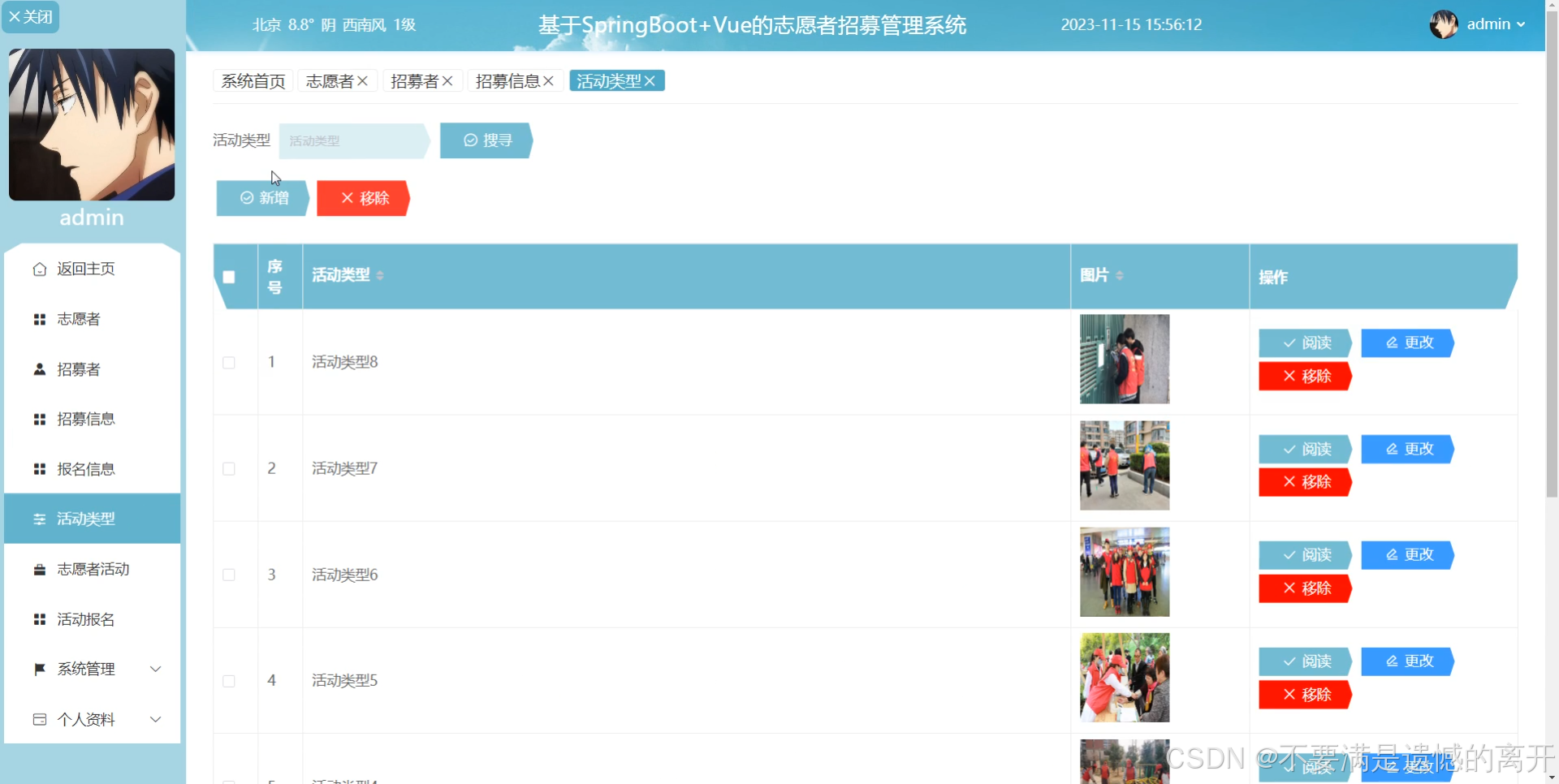Click 移除 for row 活动类型6
The image size is (1559, 784).
pos(1305,588)
